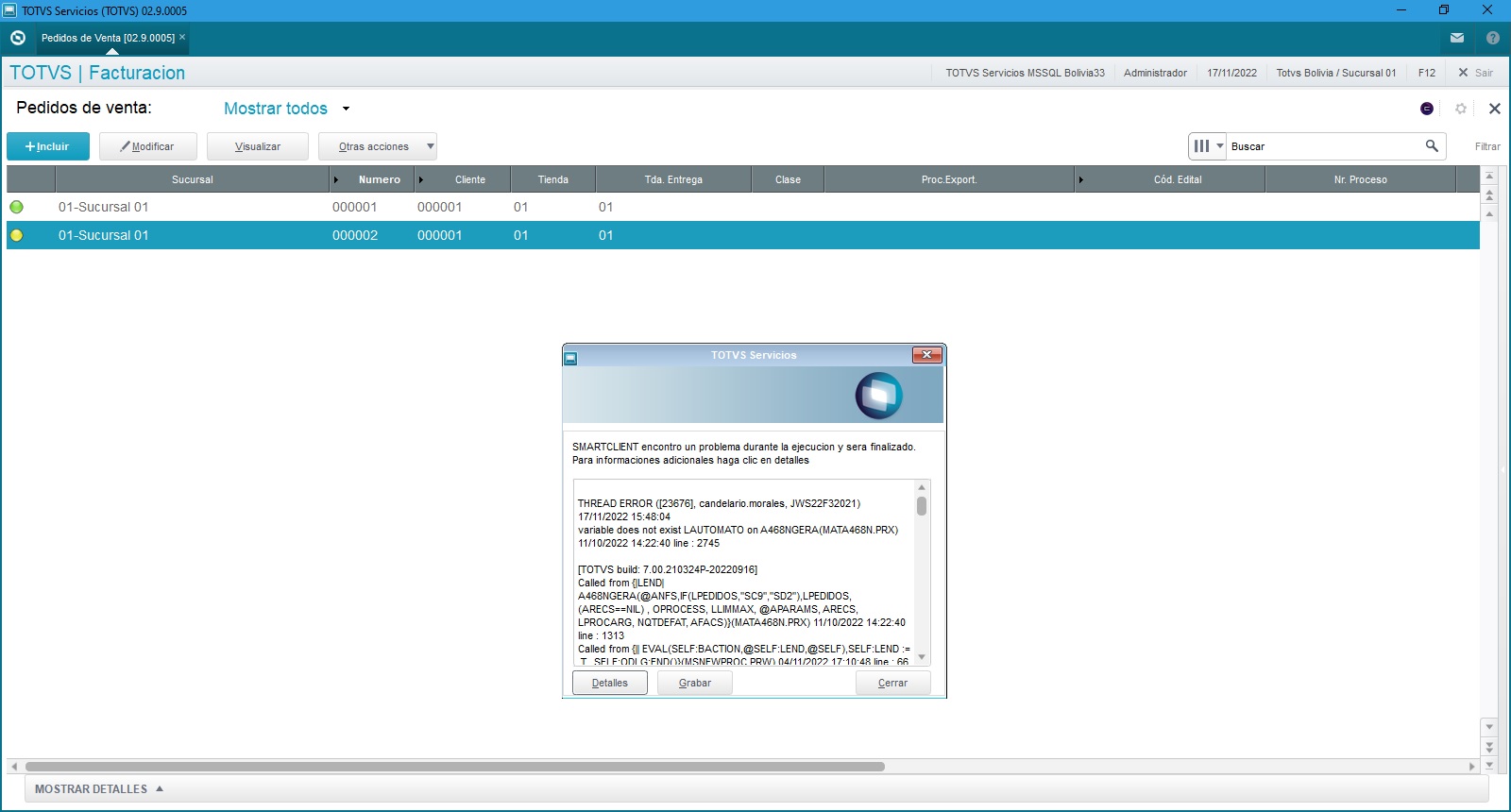Click the Nr. Proceso column header
This screenshot has height=812, width=1511.
(1361, 179)
